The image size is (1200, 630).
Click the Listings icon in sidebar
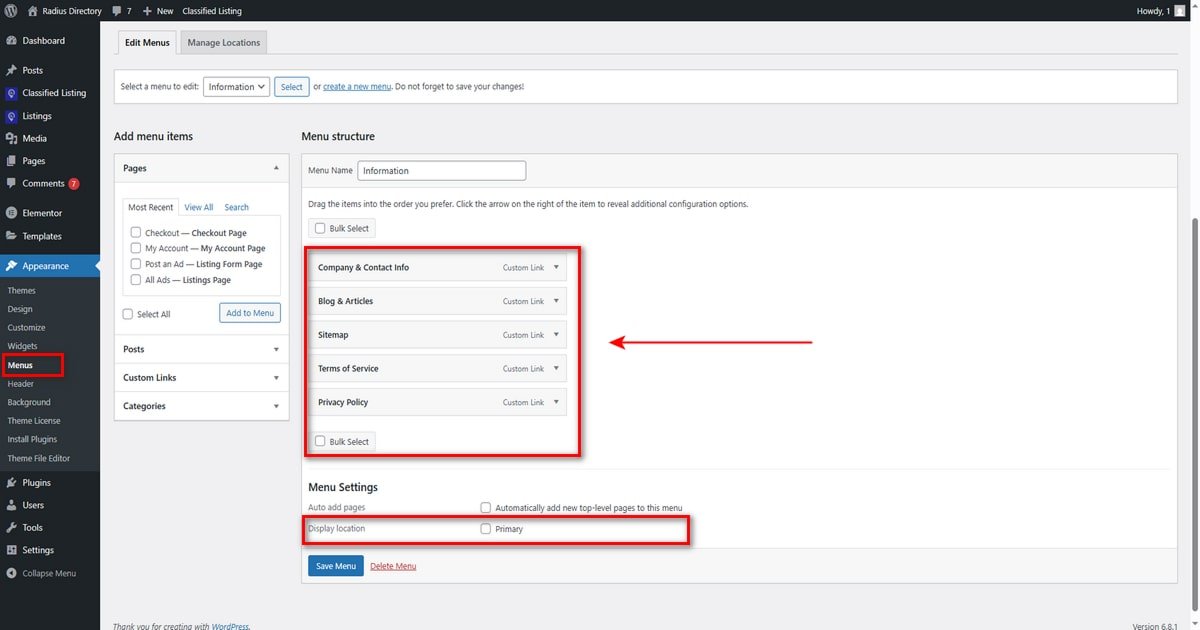(x=11, y=116)
